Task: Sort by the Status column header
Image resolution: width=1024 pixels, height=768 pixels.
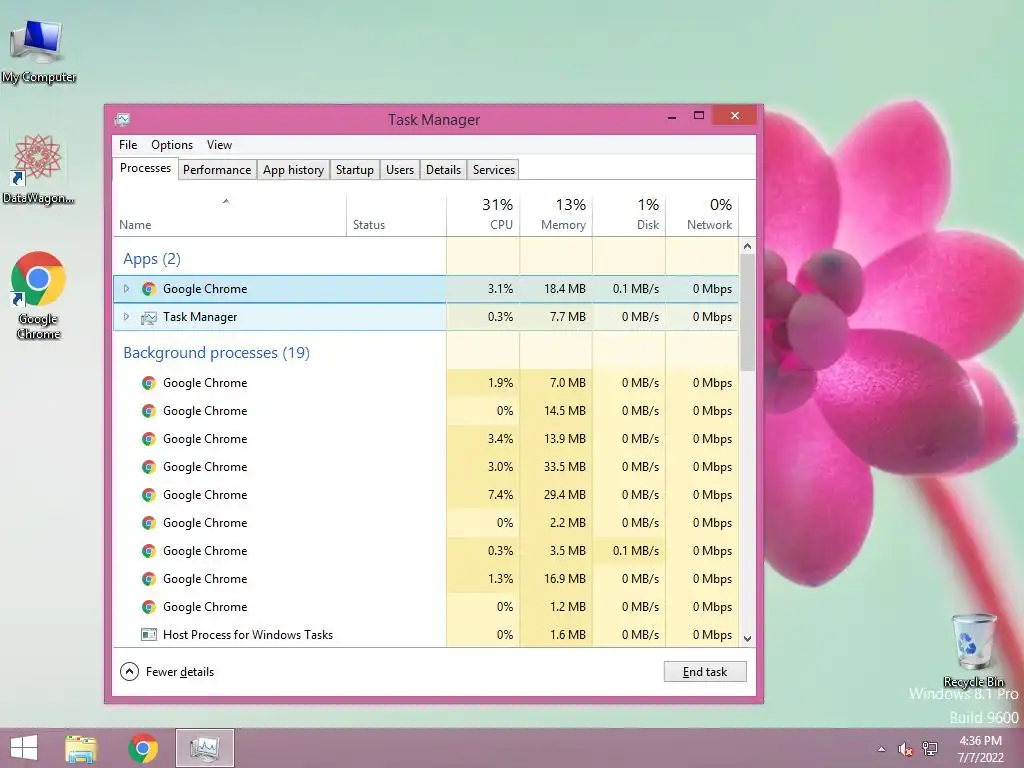Action: point(396,215)
